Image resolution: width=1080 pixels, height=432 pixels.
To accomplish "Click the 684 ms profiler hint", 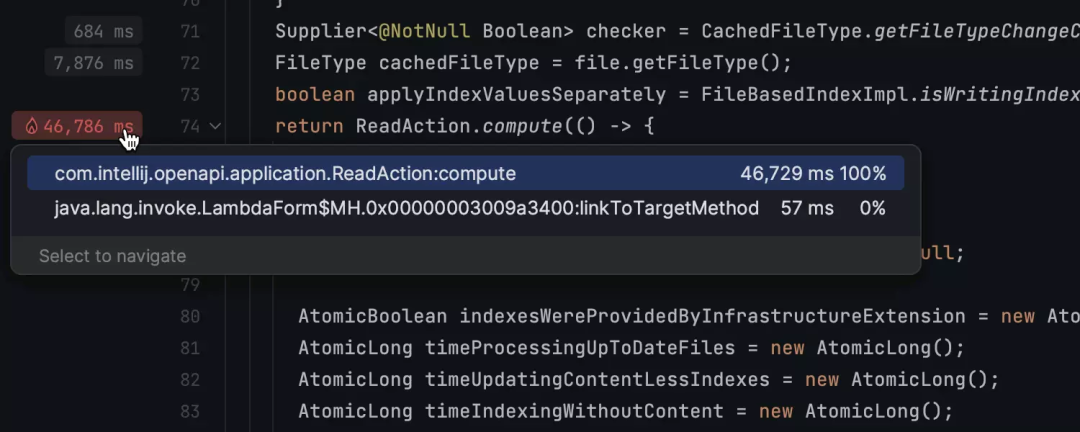I will pyautogui.click(x=103, y=32).
